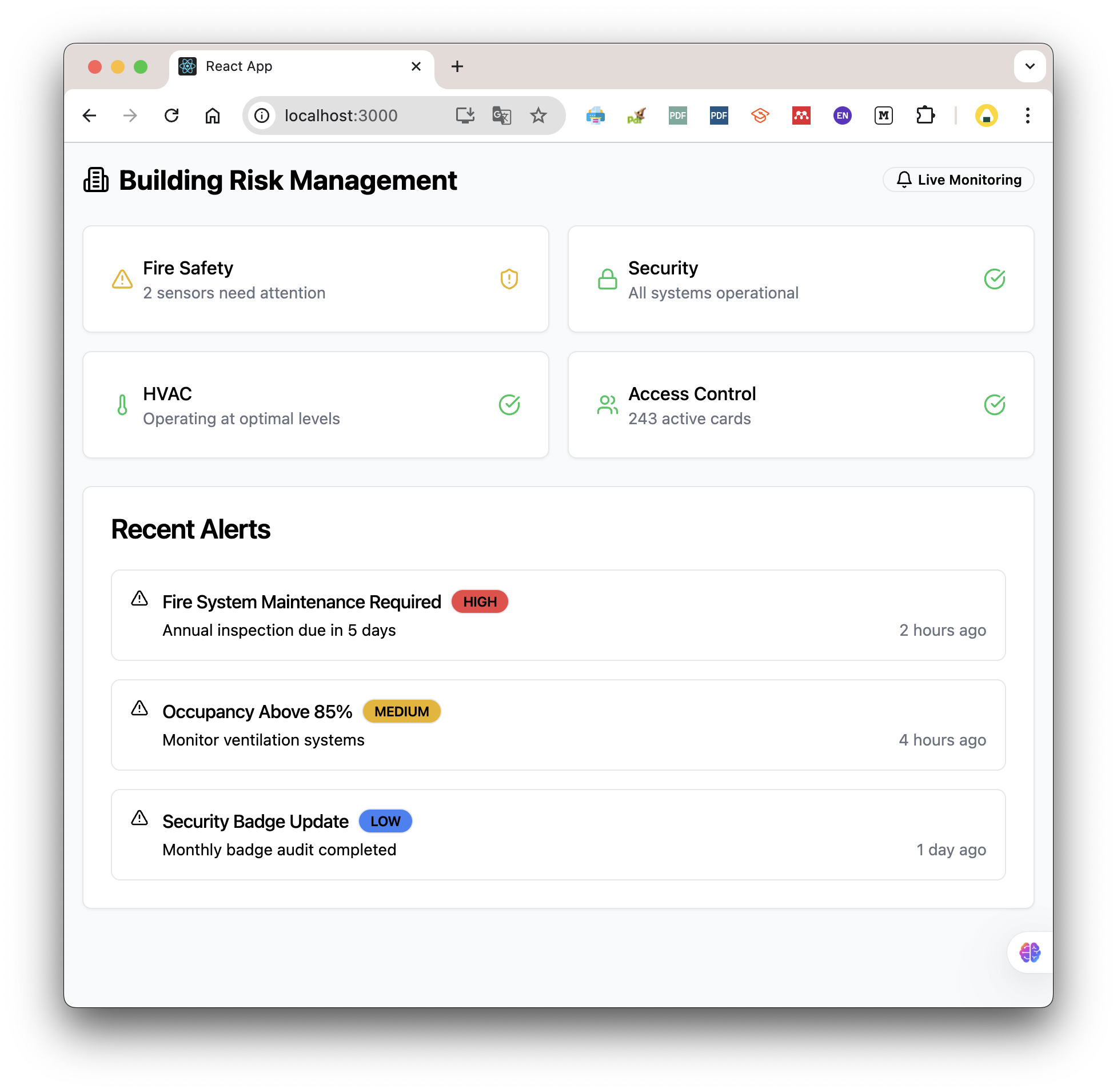
Task: Click the Fire Safety warning triangle icon
Action: click(122, 280)
